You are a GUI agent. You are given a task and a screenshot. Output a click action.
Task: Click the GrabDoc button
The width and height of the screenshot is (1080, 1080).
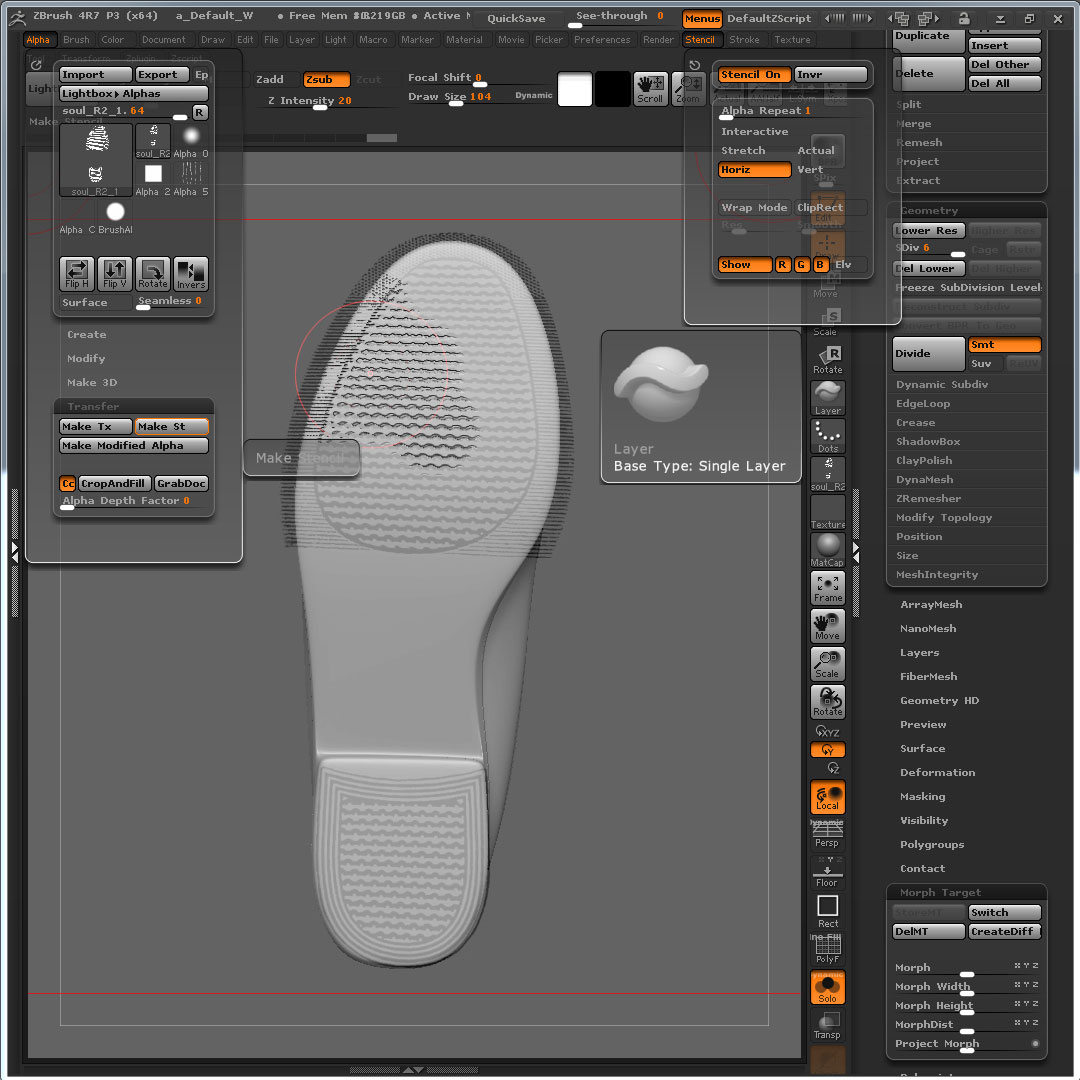point(181,484)
